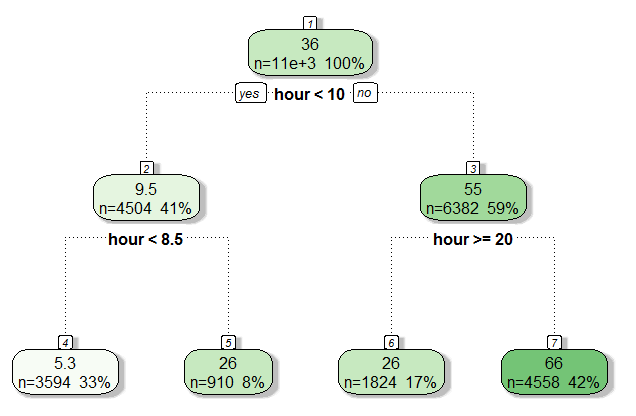
Task: Select split text 'hour < 8.5'
Action: [146, 239]
